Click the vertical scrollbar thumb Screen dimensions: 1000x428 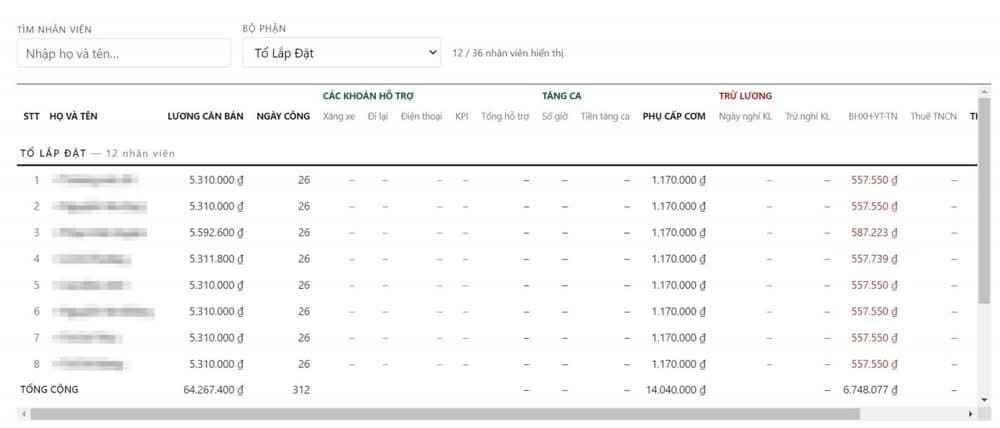(984, 201)
